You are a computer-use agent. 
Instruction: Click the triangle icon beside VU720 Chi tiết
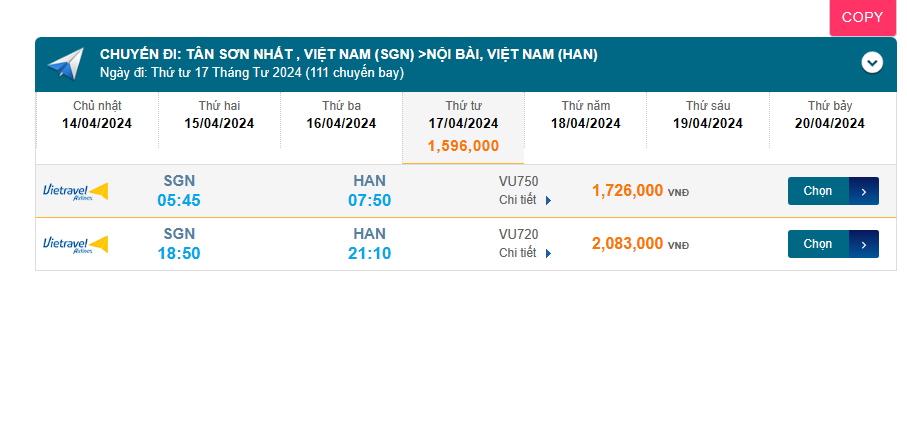point(548,253)
